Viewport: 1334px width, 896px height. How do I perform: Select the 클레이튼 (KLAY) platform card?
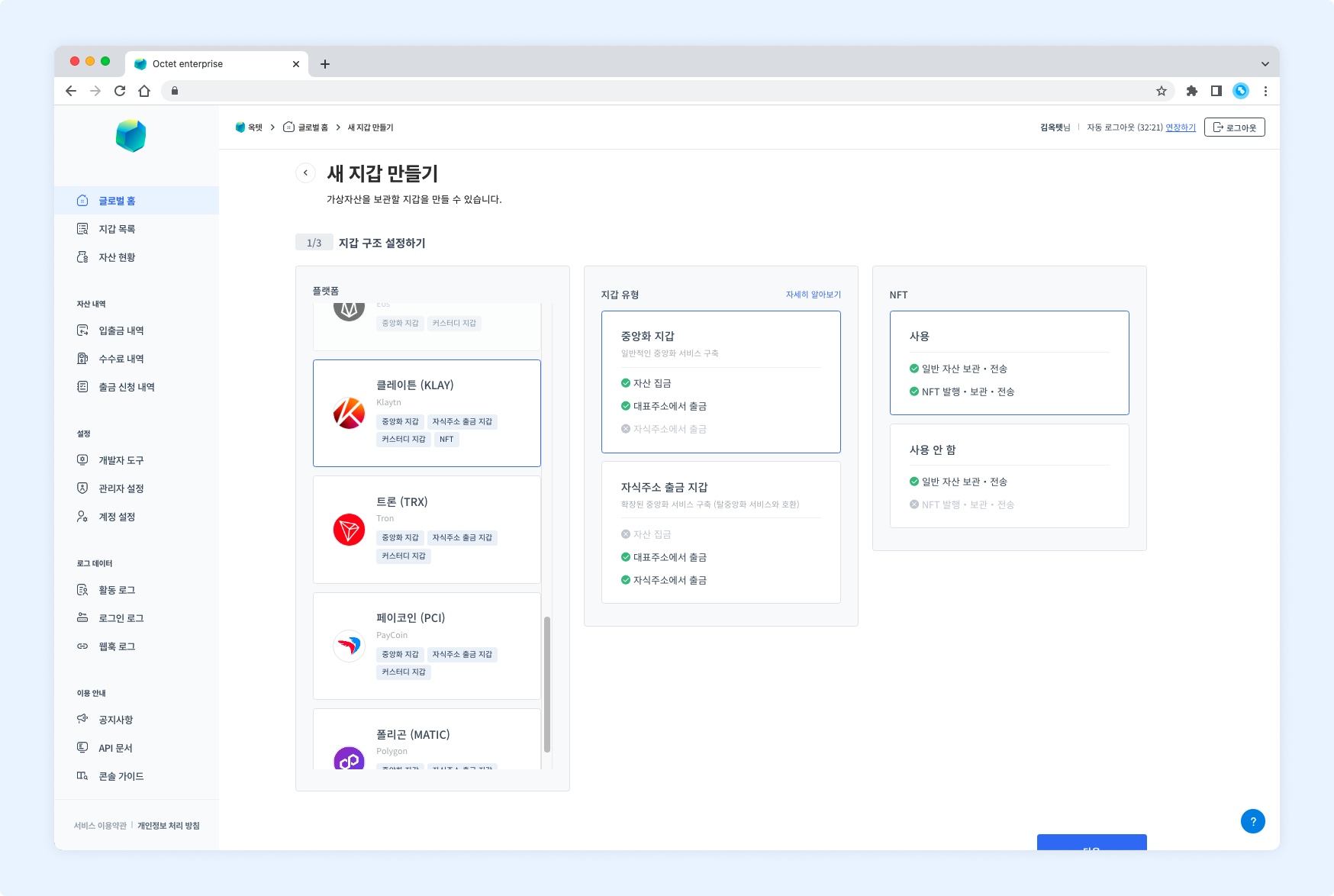pyautogui.click(x=427, y=413)
